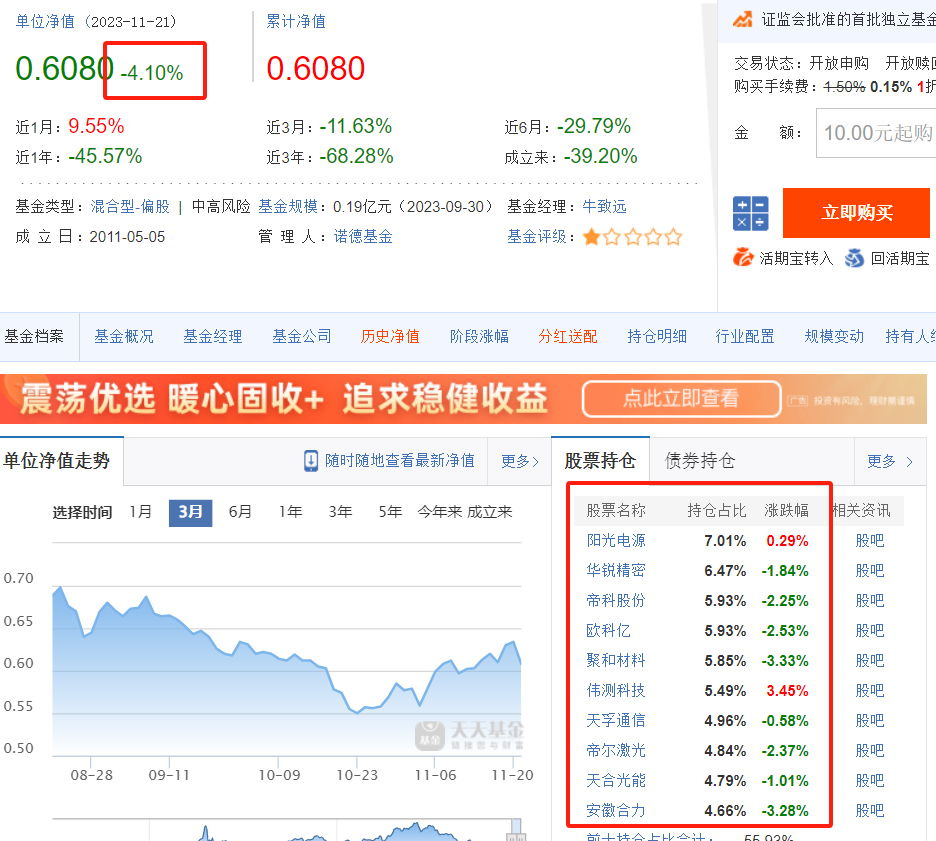The width and height of the screenshot is (936, 841).
Task: Select the 5年 chart range
Action: coord(390,512)
